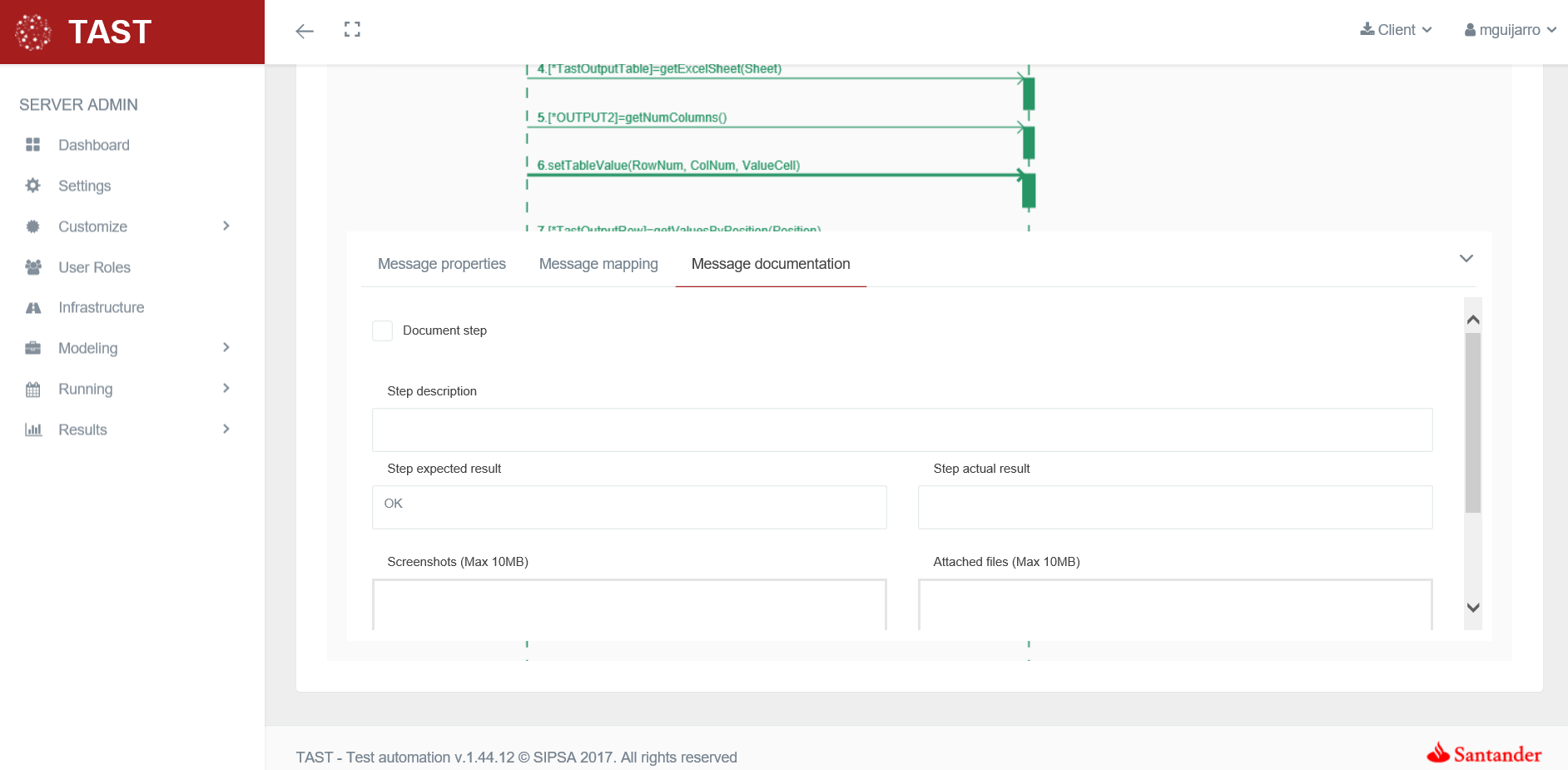Click the back arrow icon
The height and width of the screenshot is (770, 1568).
tap(305, 32)
